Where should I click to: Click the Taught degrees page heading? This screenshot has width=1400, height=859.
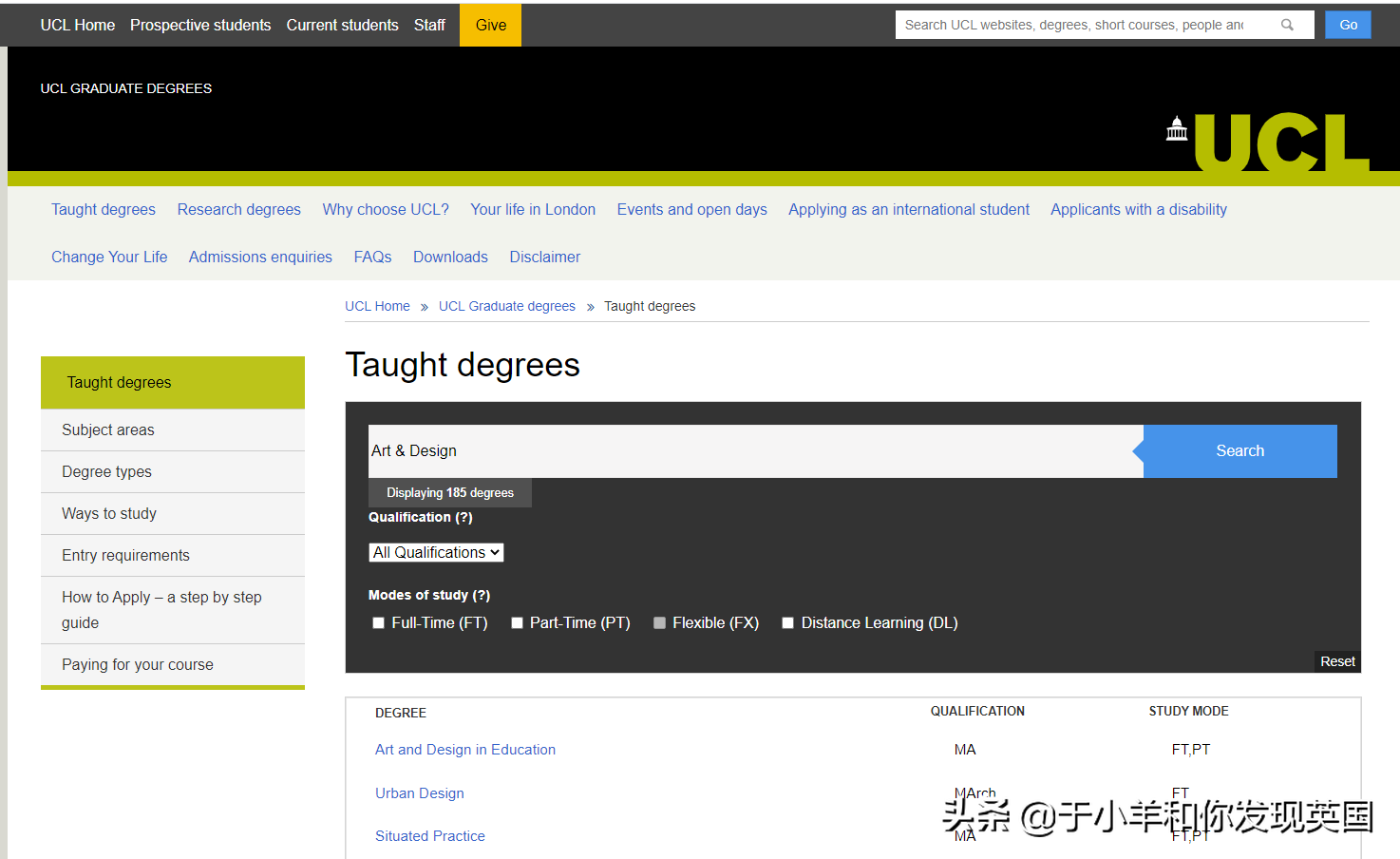click(463, 365)
